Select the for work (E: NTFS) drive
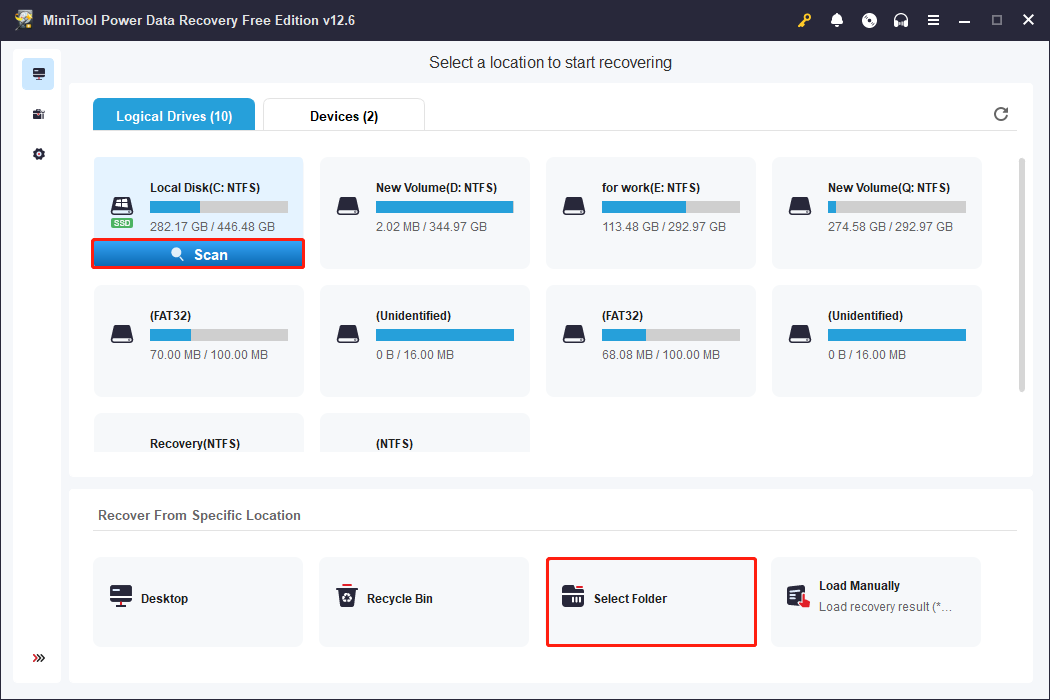The width and height of the screenshot is (1050, 700). click(x=650, y=212)
